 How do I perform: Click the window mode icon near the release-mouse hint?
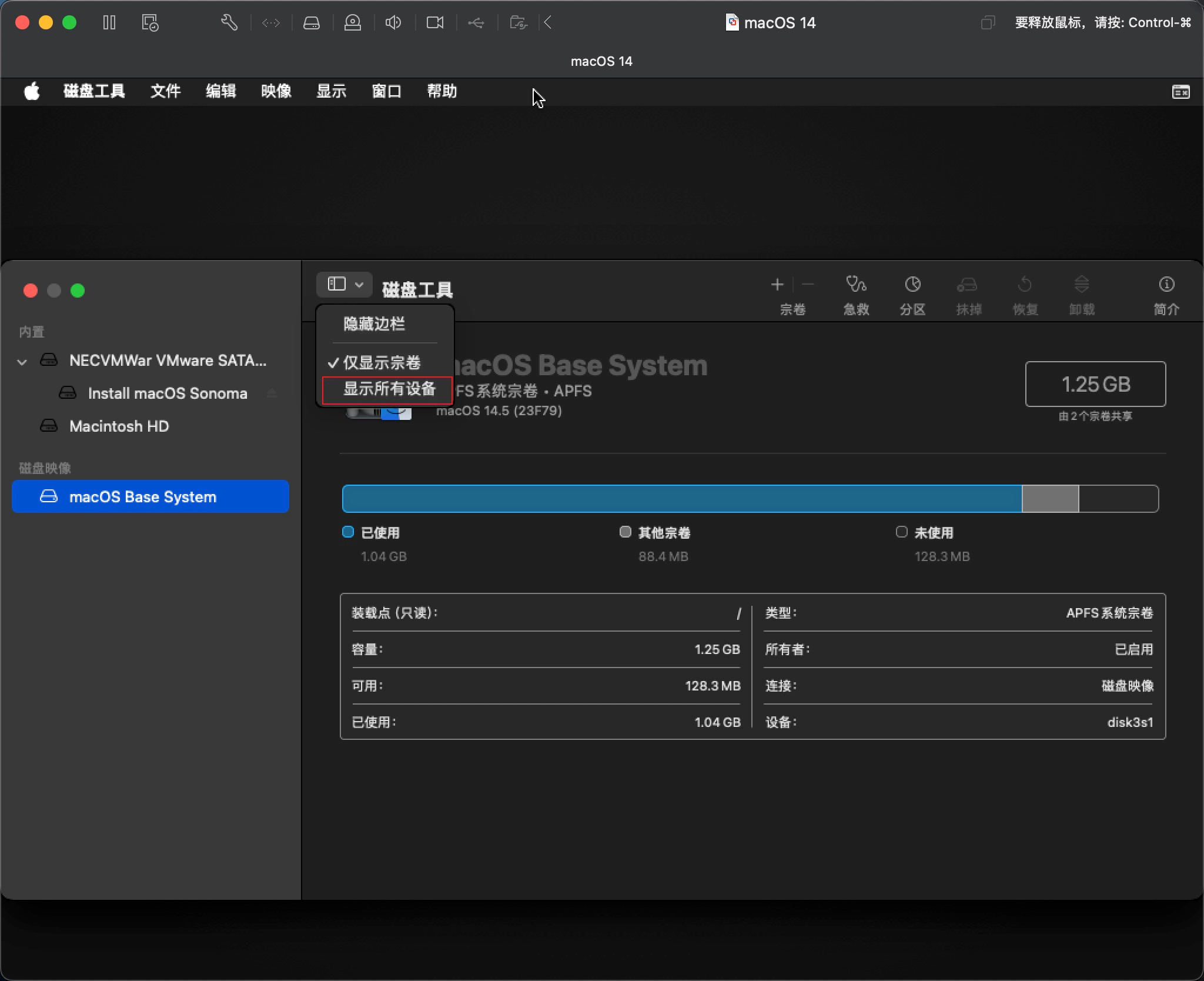click(x=988, y=23)
